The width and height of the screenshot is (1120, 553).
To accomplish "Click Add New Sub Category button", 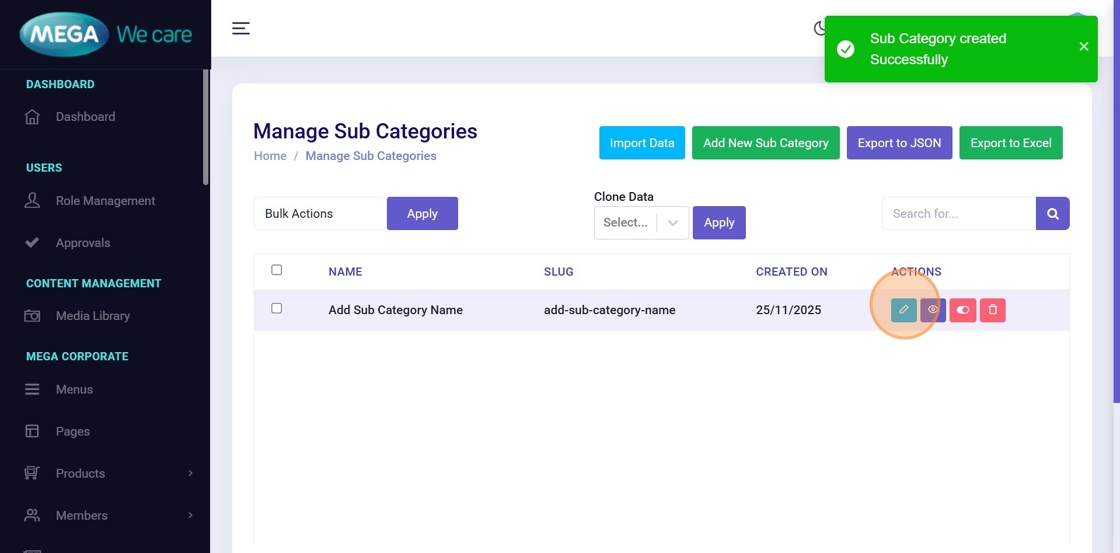I will 765,143.
